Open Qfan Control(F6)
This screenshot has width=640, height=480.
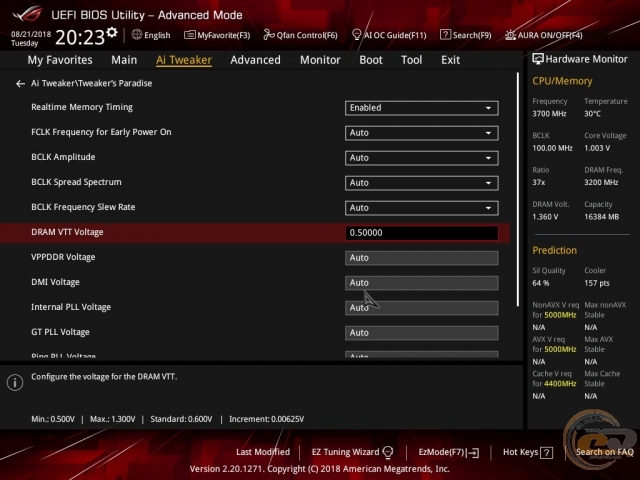(x=300, y=35)
